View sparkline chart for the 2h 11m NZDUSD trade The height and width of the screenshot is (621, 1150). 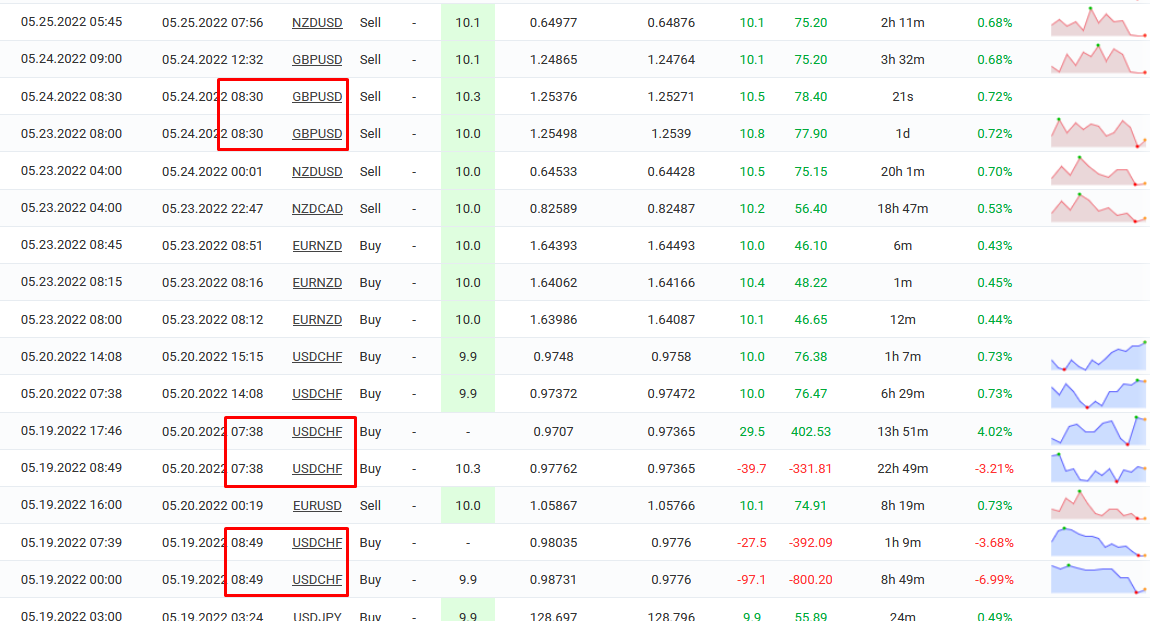[1098, 22]
